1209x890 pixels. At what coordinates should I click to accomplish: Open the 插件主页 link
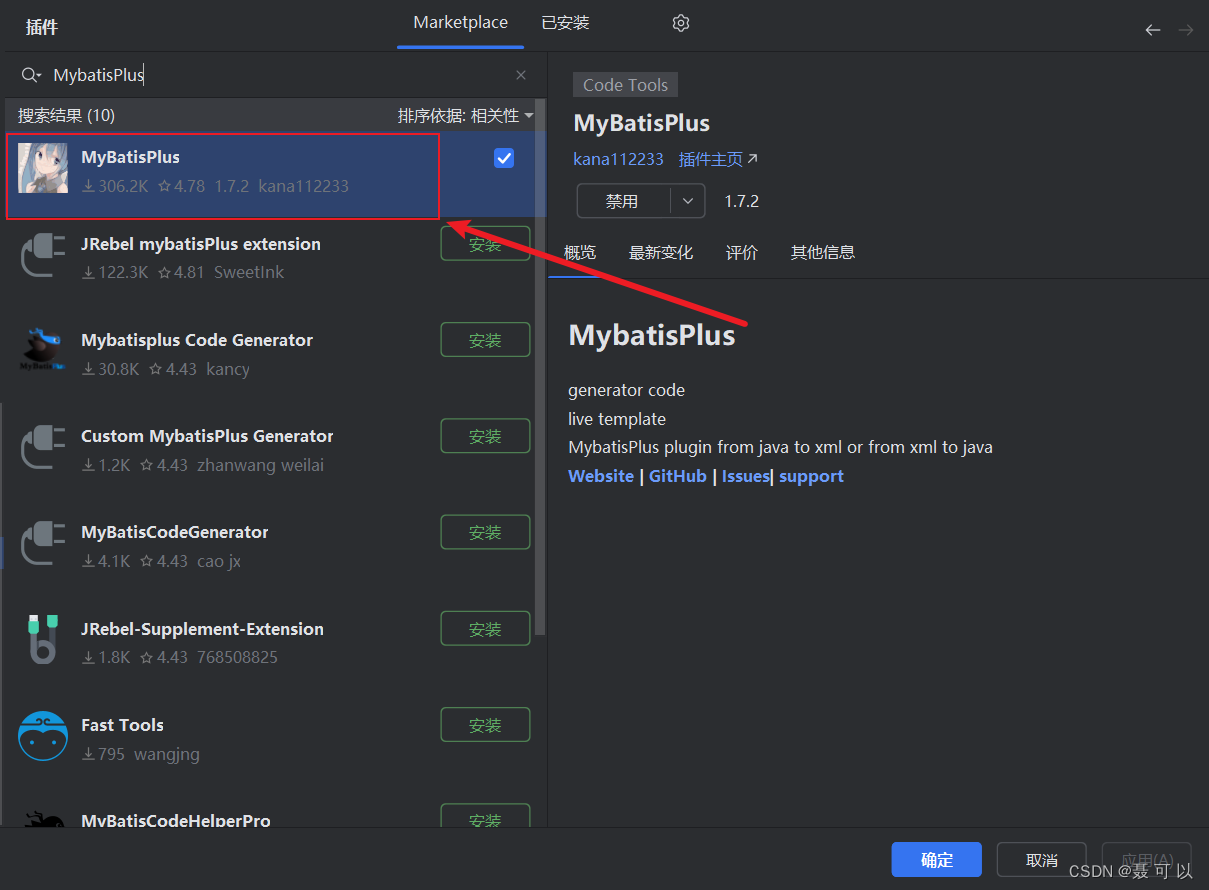tap(718, 159)
